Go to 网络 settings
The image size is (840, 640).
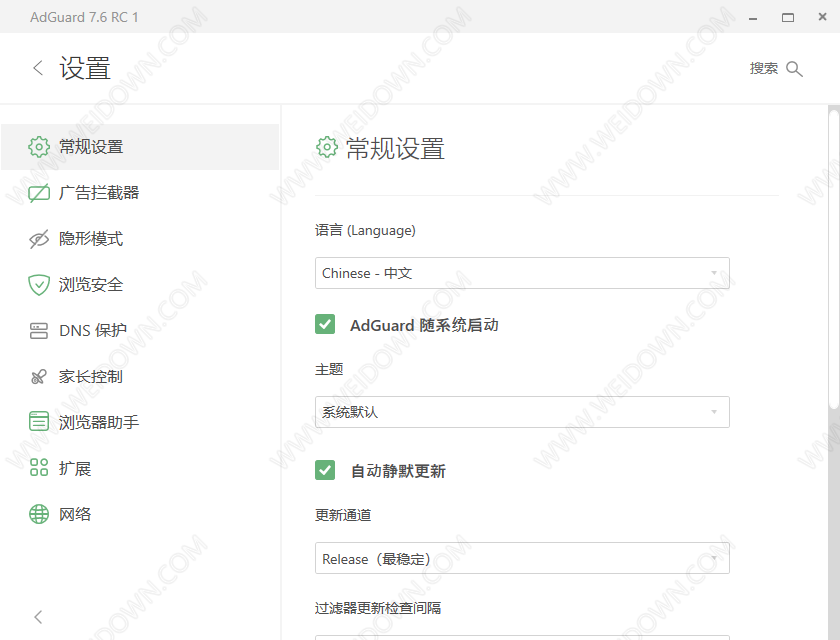pyautogui.click(x=140, y=515)
